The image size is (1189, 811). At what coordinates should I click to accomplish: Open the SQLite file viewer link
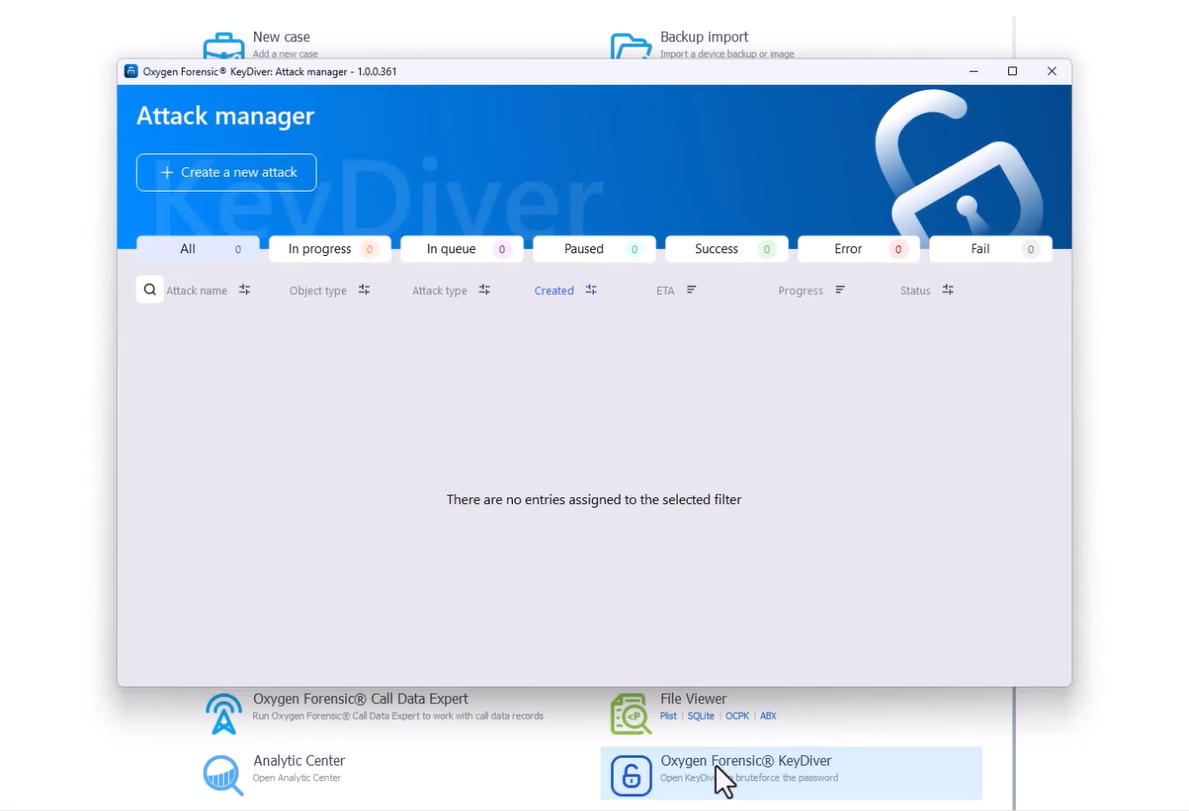point(701,715)
